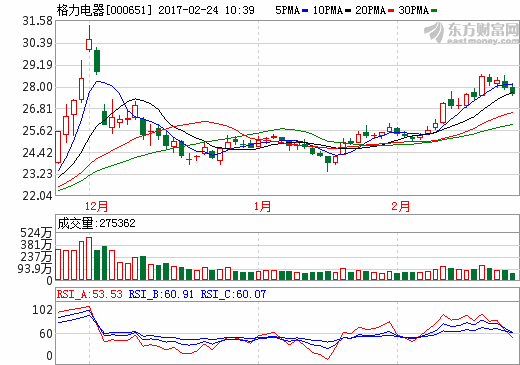Click the 24.42 price axis label
Screen dimensions: 520x365
(38, 153)
